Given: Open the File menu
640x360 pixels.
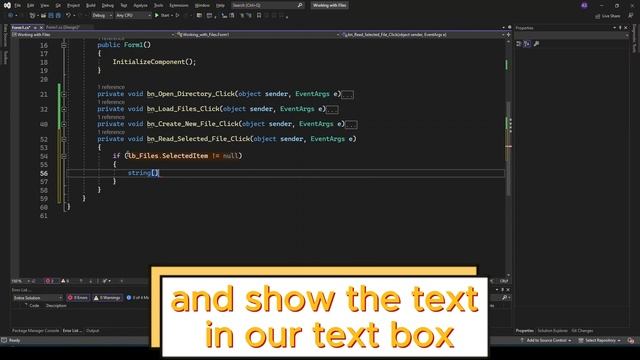Looking at the screenshot, I should (x=18, y=5).
